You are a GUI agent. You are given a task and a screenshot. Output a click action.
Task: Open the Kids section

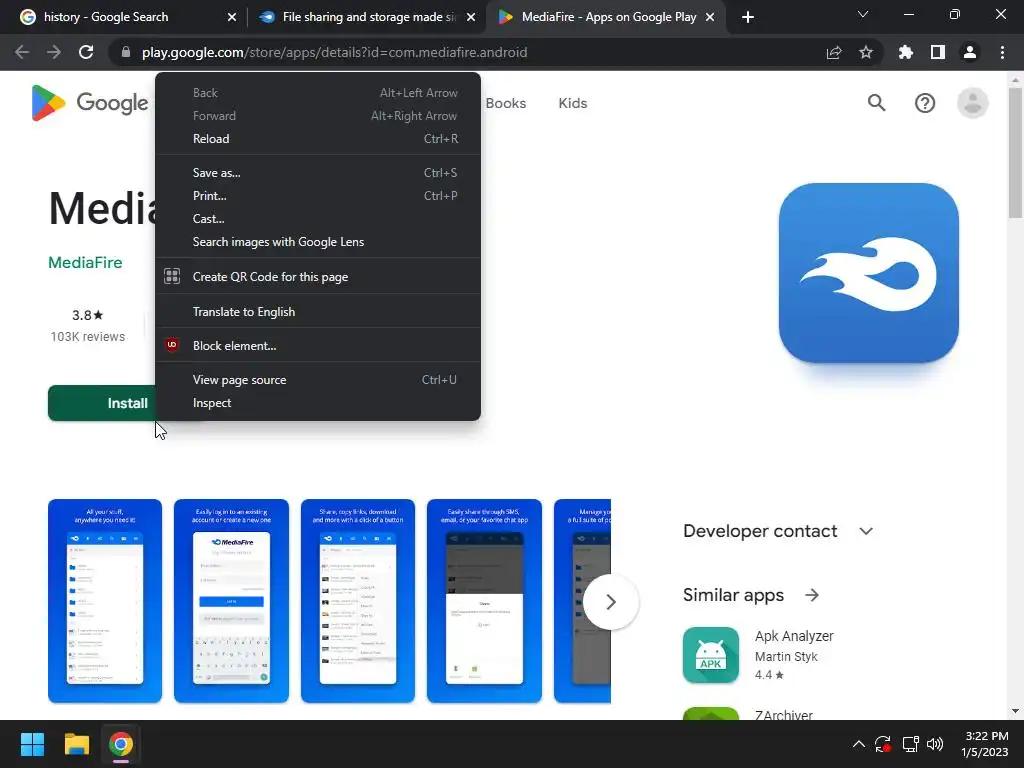click(573, 103)
